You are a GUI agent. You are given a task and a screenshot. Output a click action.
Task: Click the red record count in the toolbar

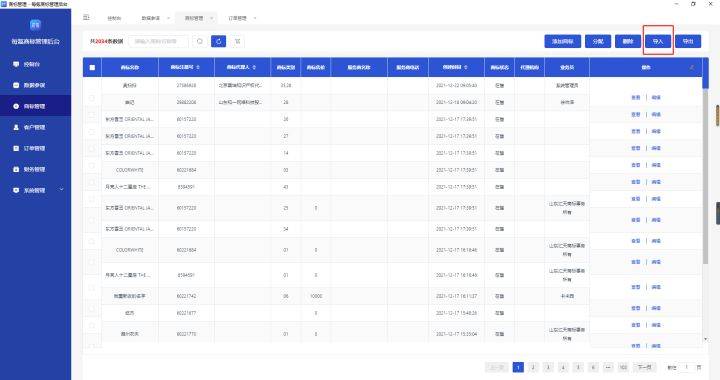tap(101, 41)
